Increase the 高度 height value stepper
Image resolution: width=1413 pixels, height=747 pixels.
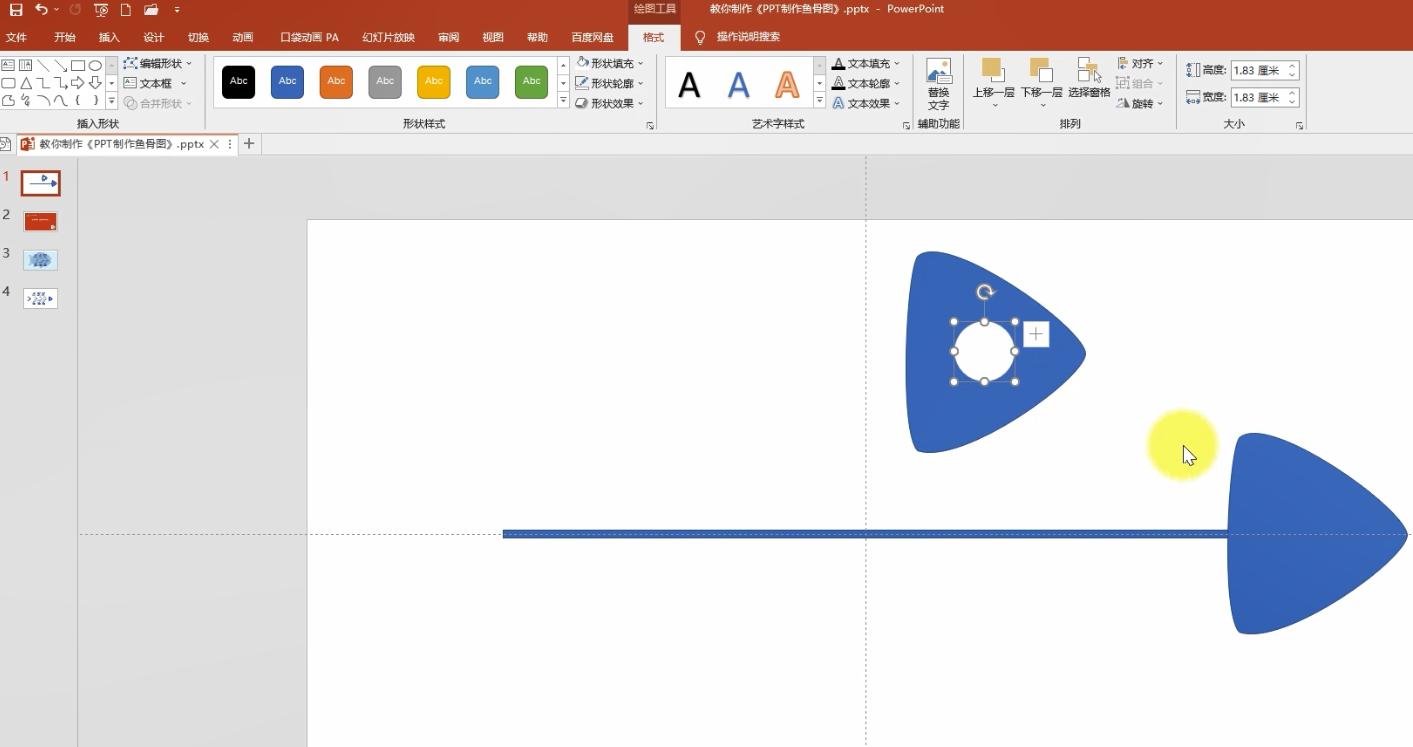coord(1292,65)
